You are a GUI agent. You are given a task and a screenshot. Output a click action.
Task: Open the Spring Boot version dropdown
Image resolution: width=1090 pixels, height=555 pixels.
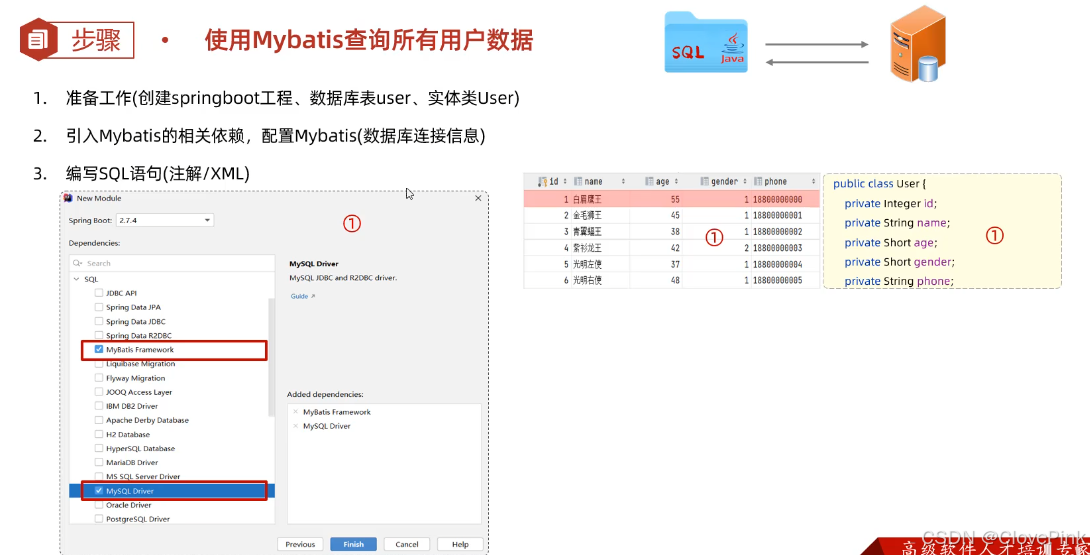pos(165,220)
